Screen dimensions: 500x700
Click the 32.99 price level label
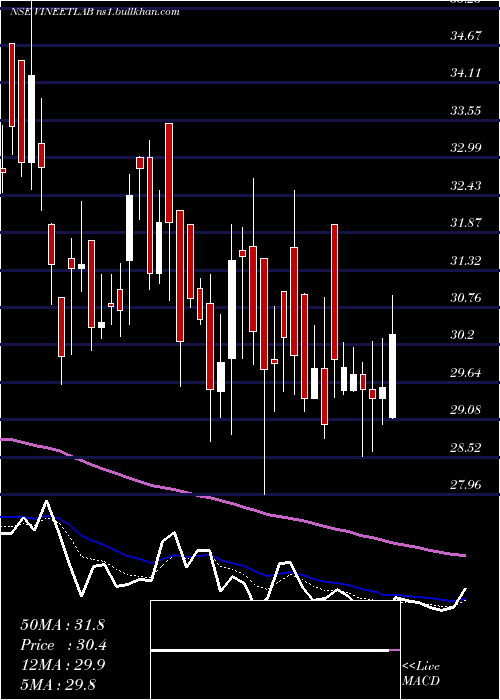point(466,148)
